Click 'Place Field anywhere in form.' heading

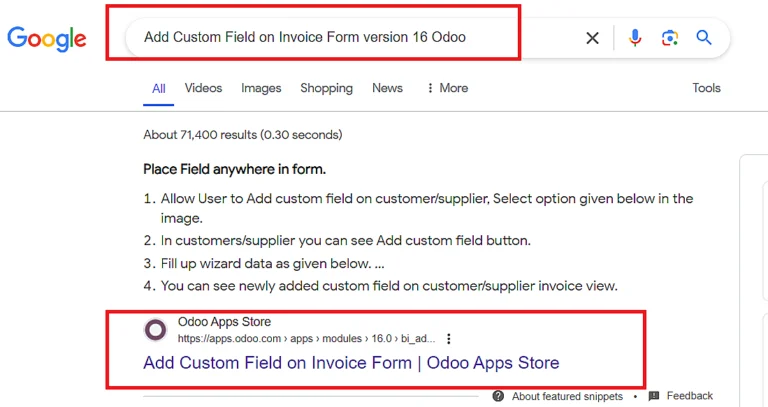tap(235, 169)
